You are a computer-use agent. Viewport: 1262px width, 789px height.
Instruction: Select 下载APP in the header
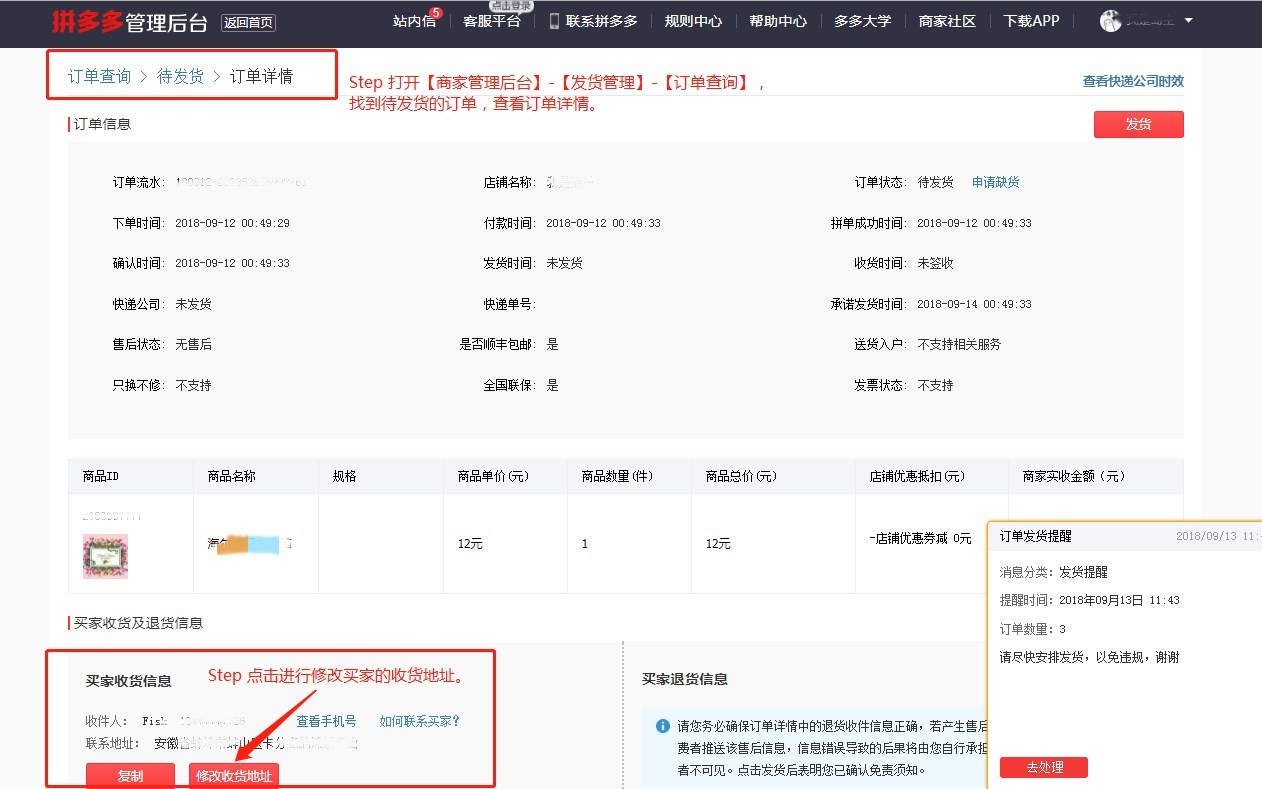pos(1031,21)
